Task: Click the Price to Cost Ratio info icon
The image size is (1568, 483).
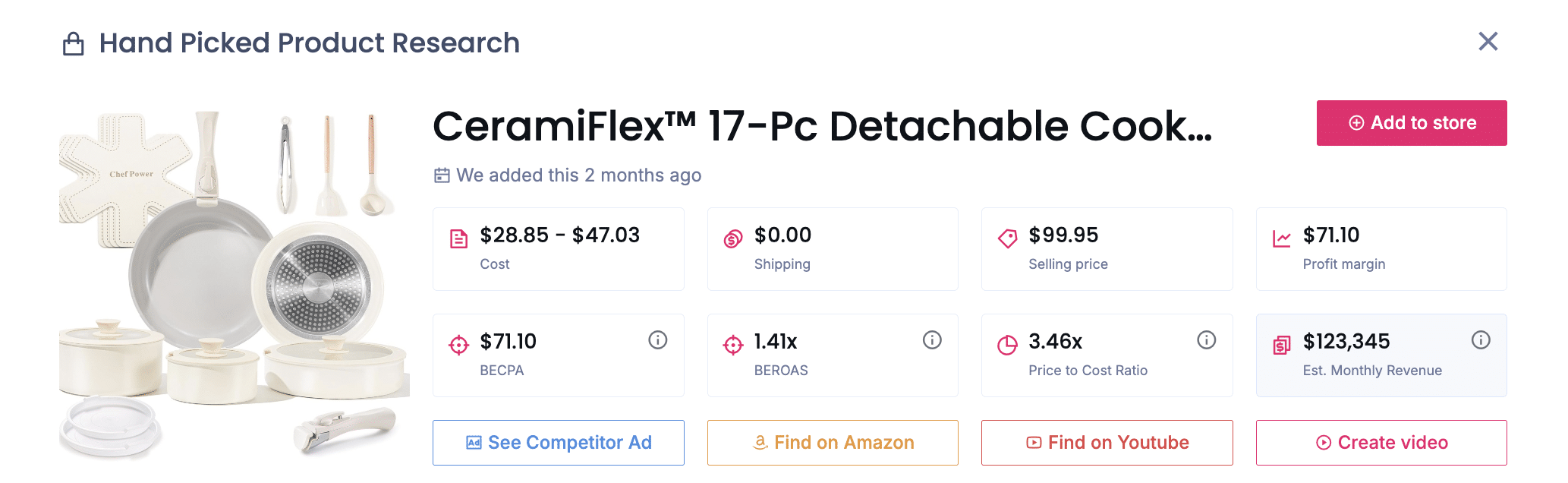Action: (1206, 340)
